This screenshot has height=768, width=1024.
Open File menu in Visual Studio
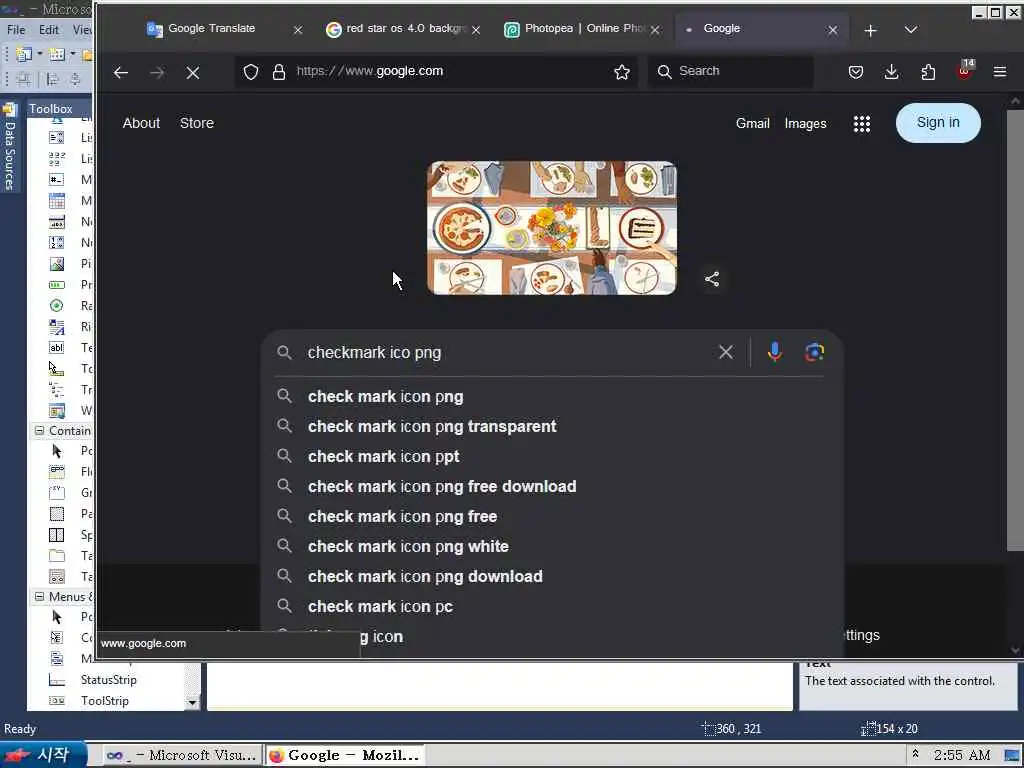click(x=16, y=29)
